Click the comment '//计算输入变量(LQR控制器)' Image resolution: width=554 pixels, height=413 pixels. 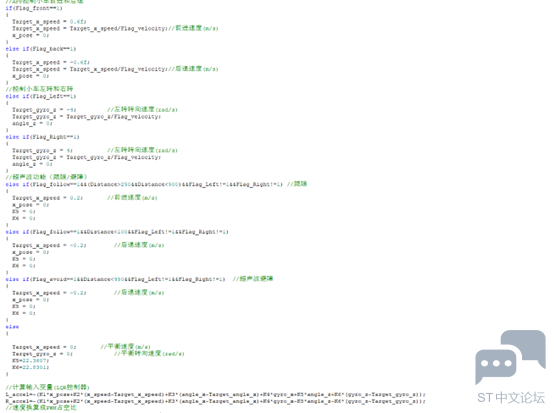click(48, 387)
